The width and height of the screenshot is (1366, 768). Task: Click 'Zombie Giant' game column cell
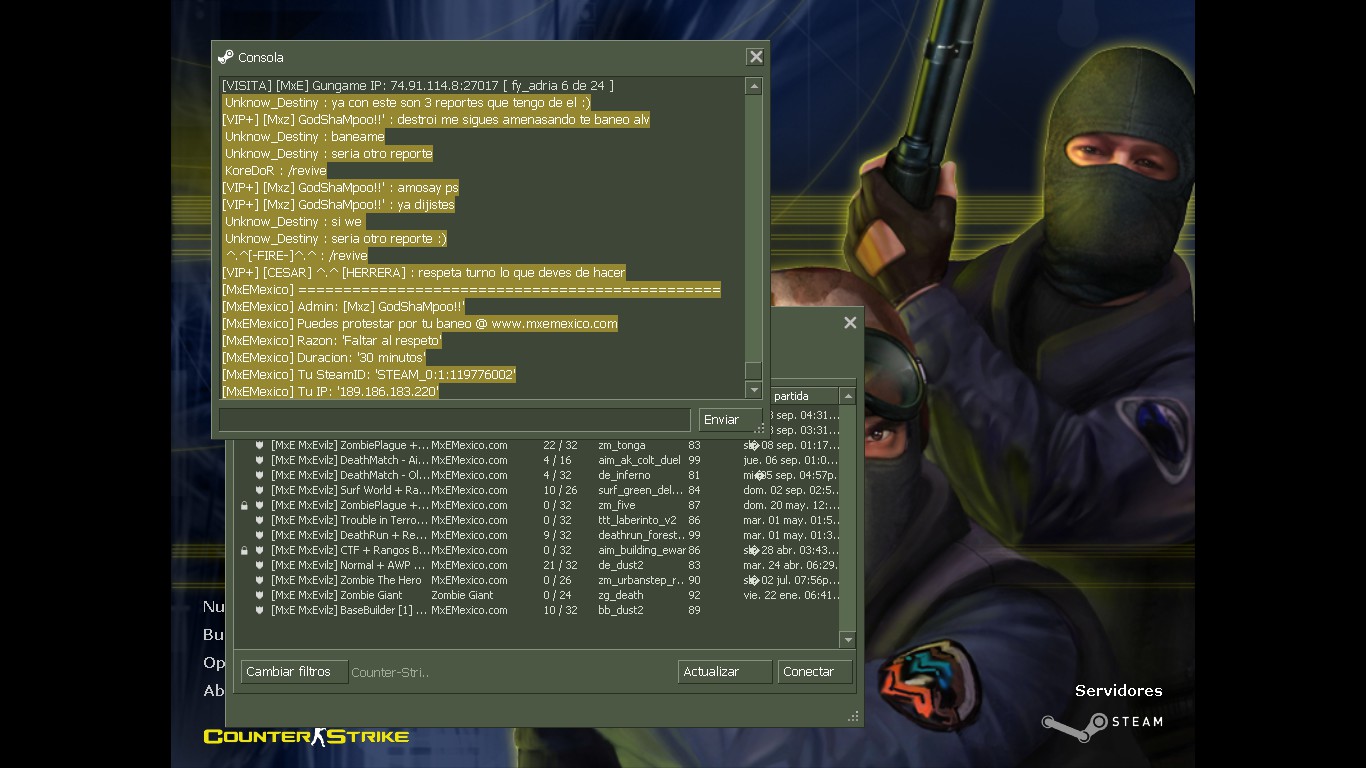tap(462, 595)
